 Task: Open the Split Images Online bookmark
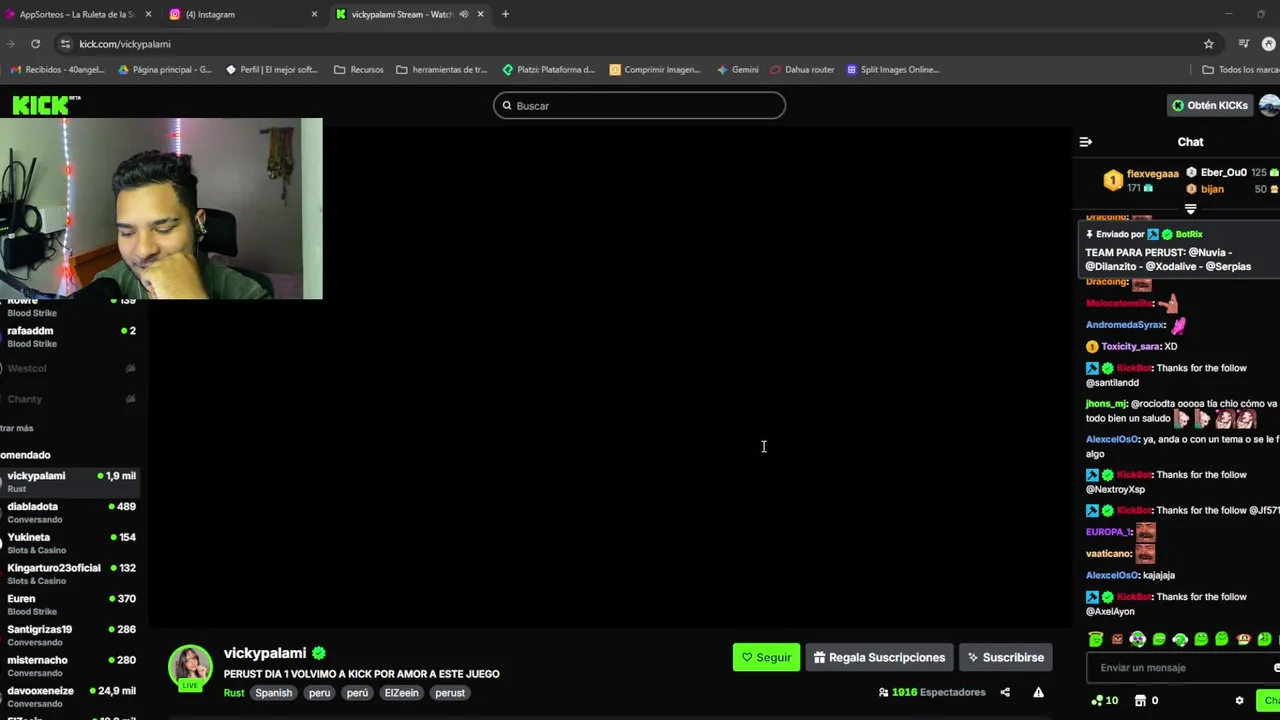point(893,70)
